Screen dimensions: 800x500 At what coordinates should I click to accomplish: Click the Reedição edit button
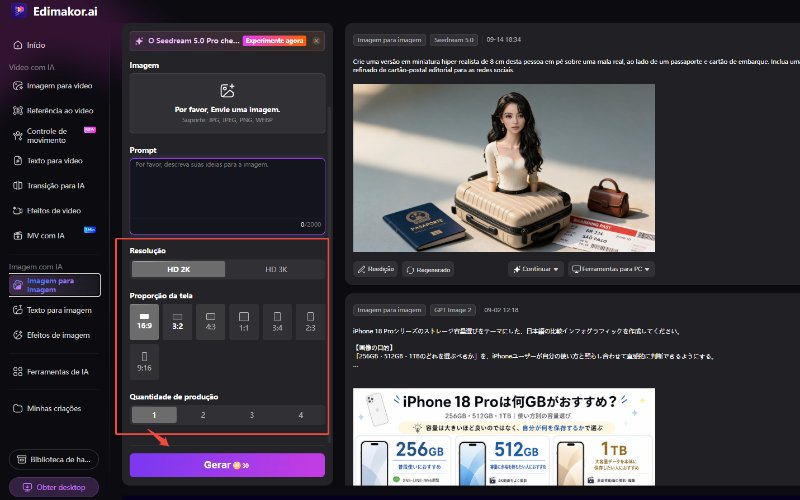[x=376, y=269]
